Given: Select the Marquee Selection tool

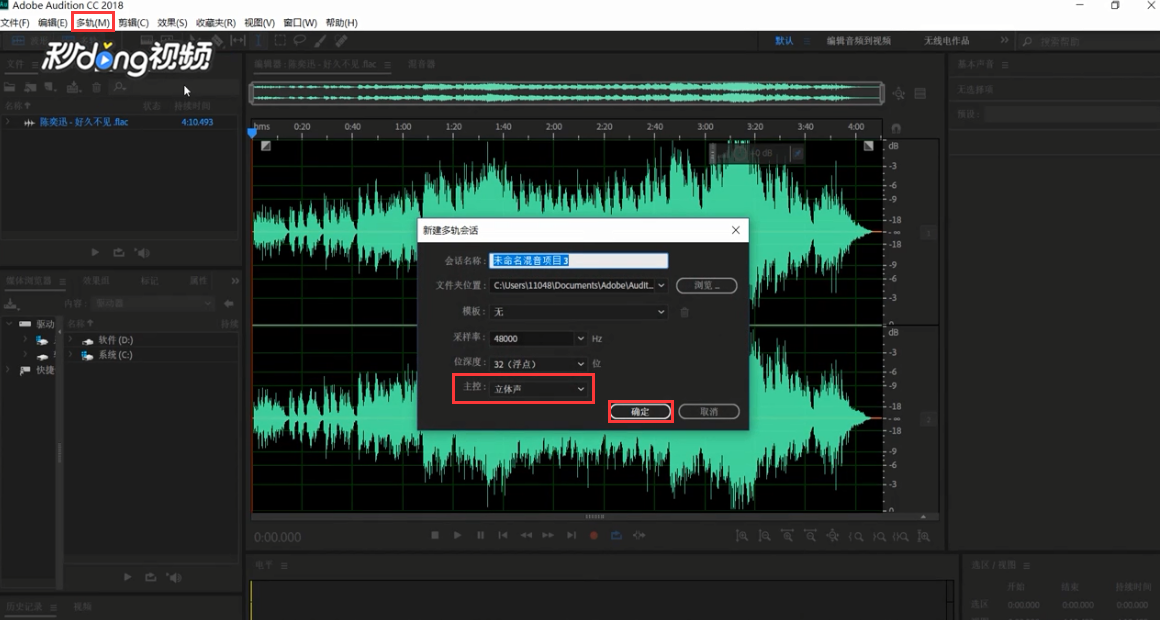Looking at the screenshot, I should click(280, 41).
